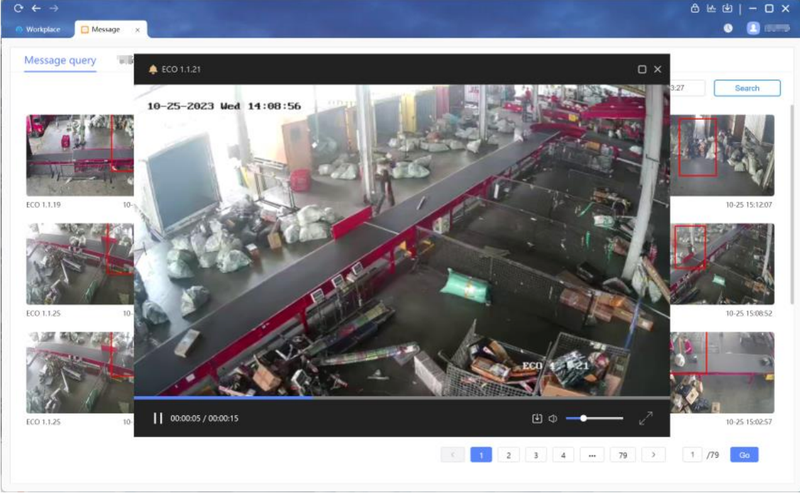This screenshot has height=493, width=800.
Task: Go to page 2 of results
Action: click(508, 455)
